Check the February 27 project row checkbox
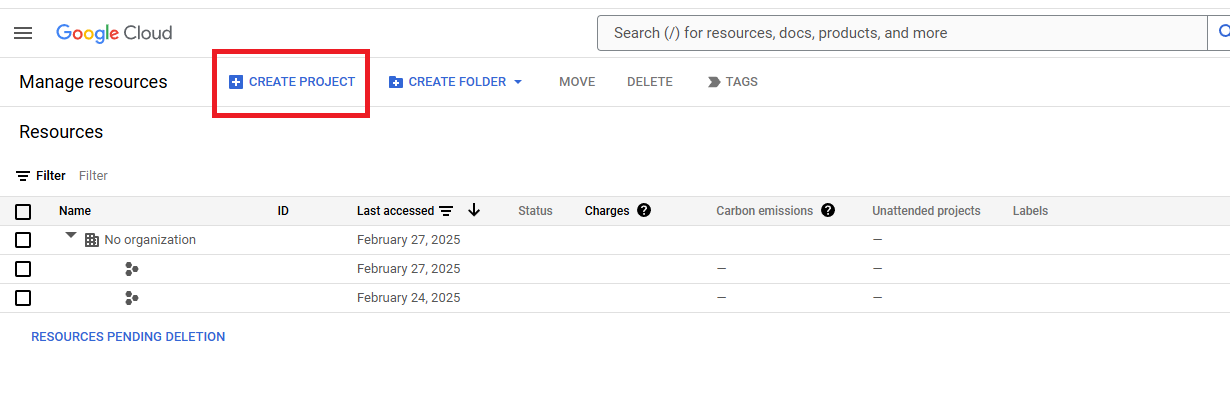The height and width of the screenshot is (393, 1230). 23,269
